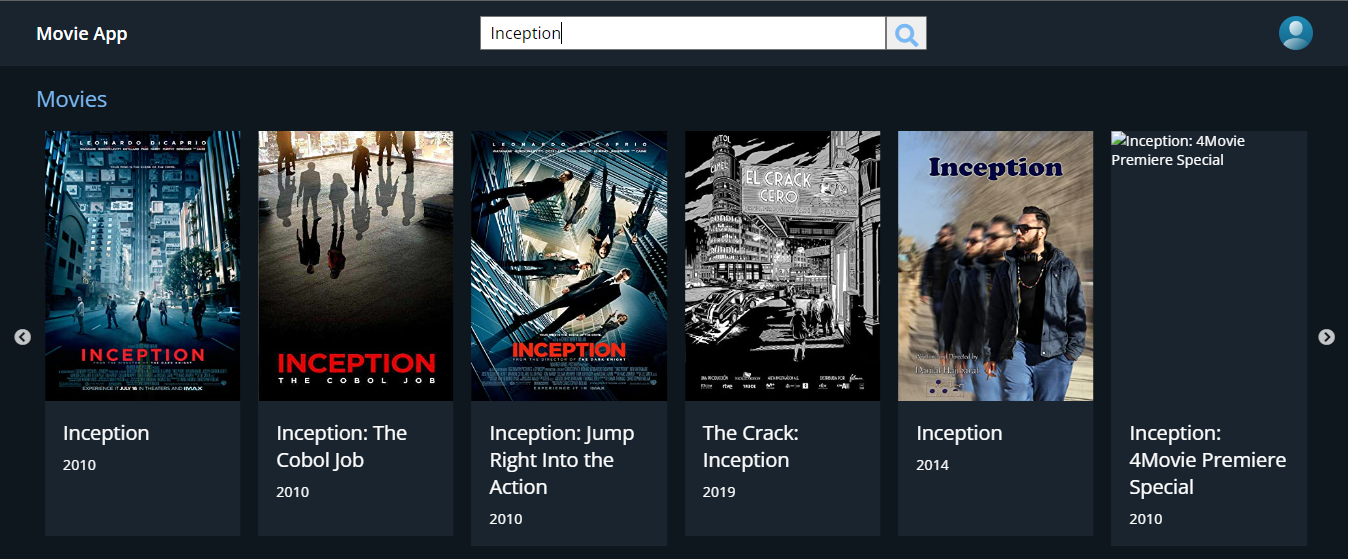
Task: Open Inception: The Cobol Job poster
Action: (355, 266)
